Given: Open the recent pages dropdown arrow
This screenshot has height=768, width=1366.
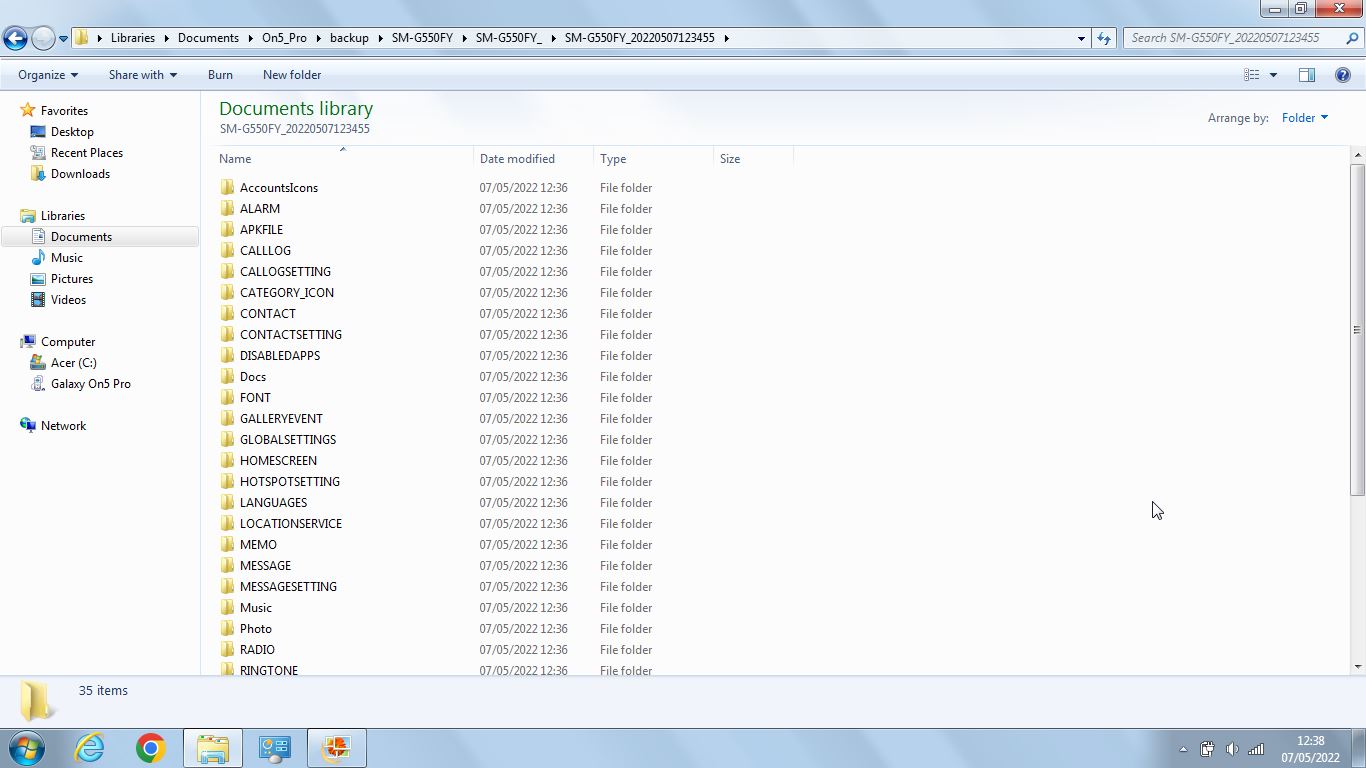Looking at the screenshot, I should (63, 38).
